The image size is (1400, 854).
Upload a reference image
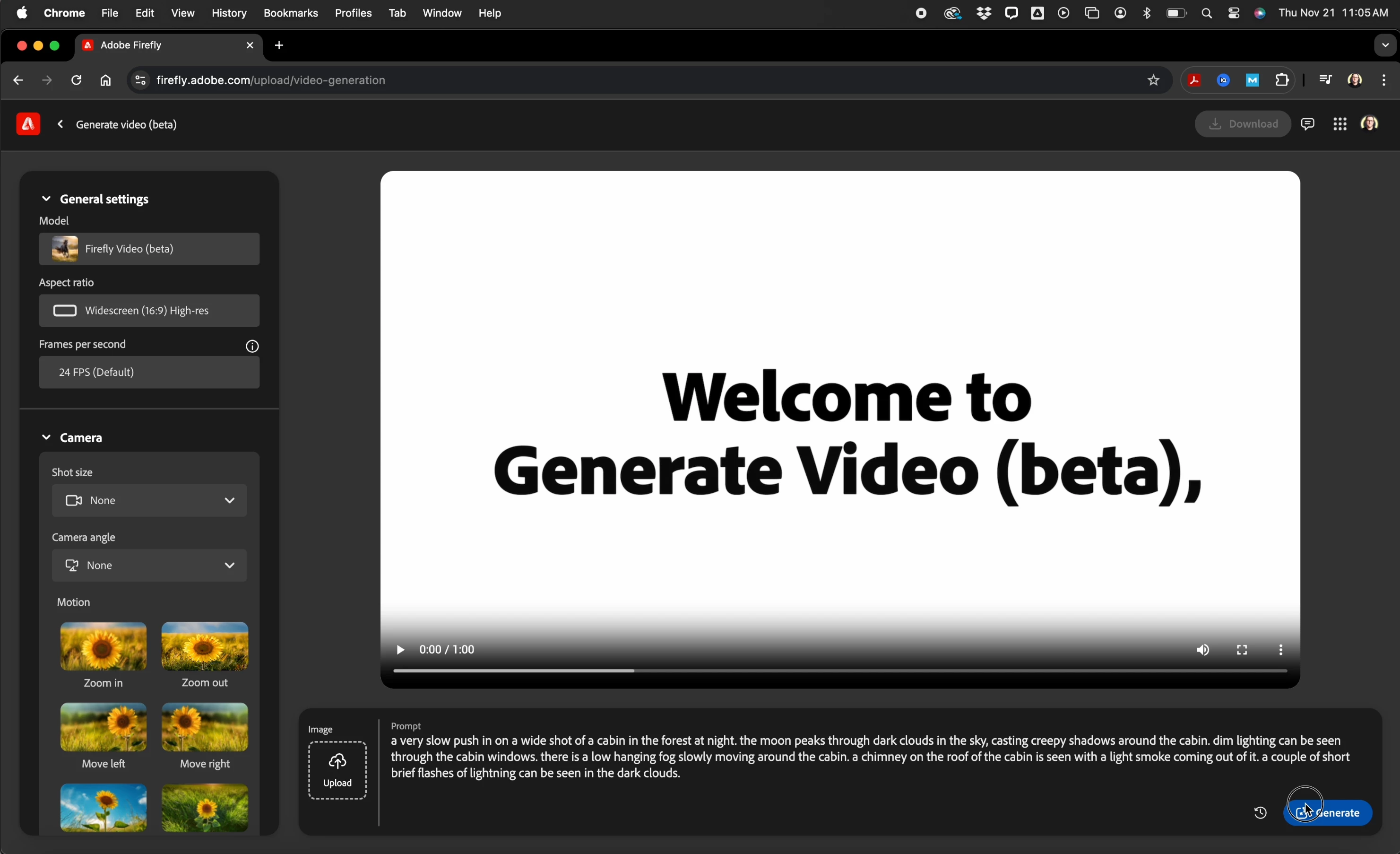coord(337,770)
